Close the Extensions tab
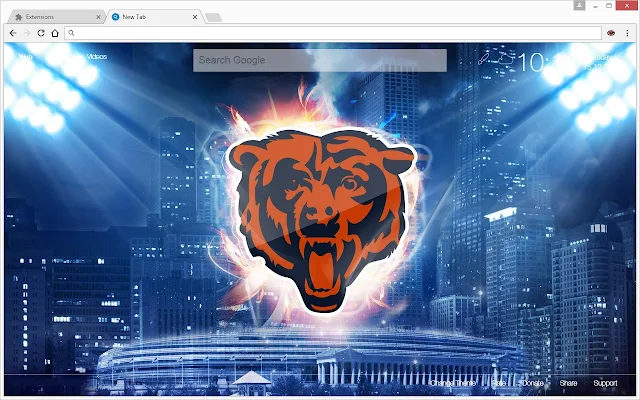The image size is (640, 400). (x=98, y=17)
